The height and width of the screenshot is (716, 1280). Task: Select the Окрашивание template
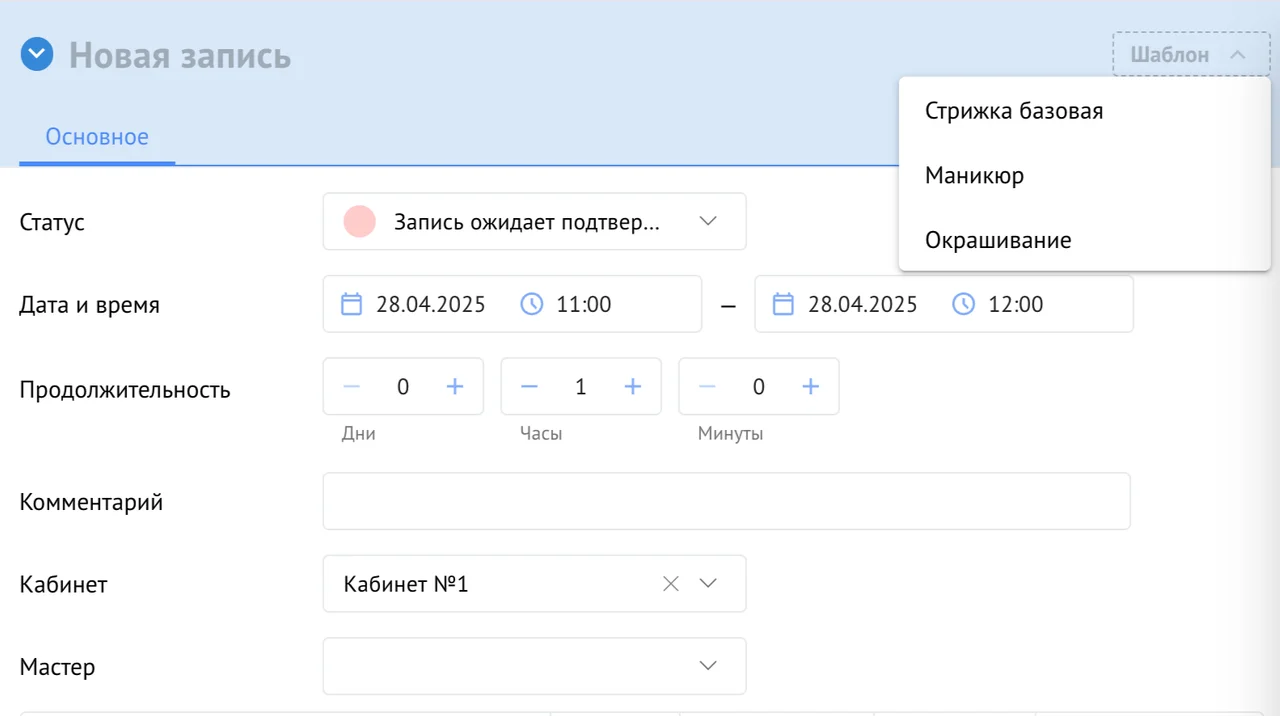(x=1000, y=239)
